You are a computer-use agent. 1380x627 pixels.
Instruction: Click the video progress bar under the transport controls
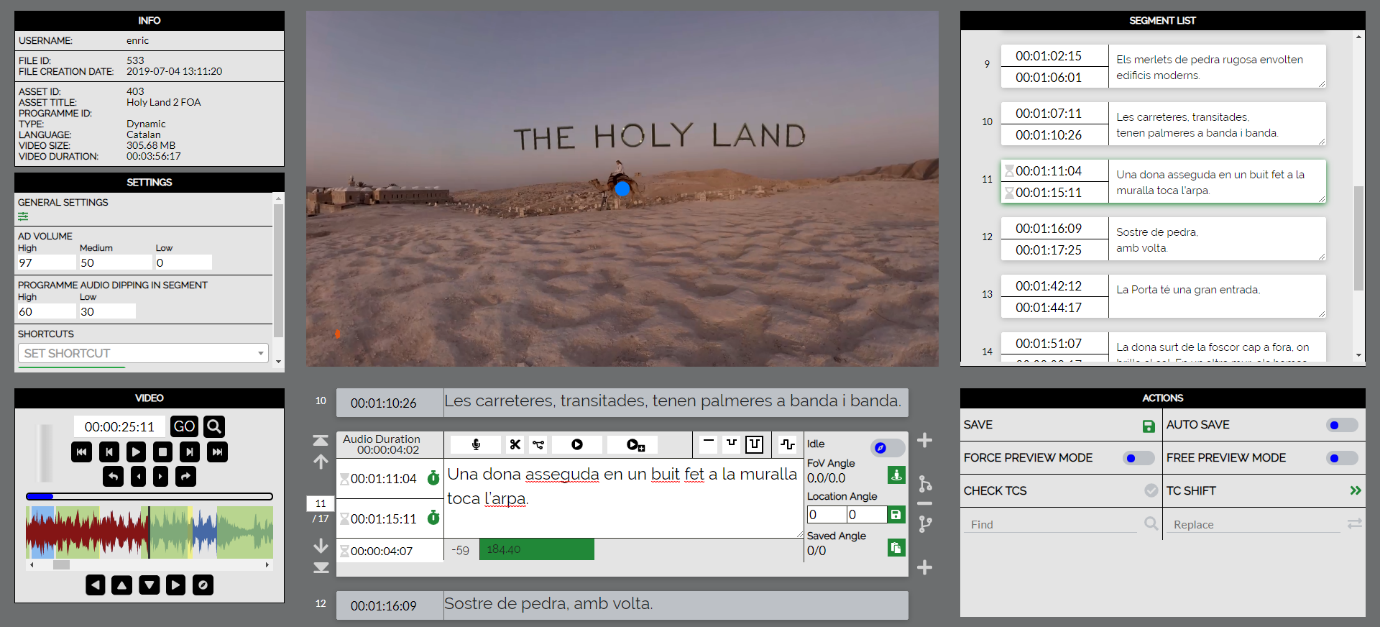(150, 496)
